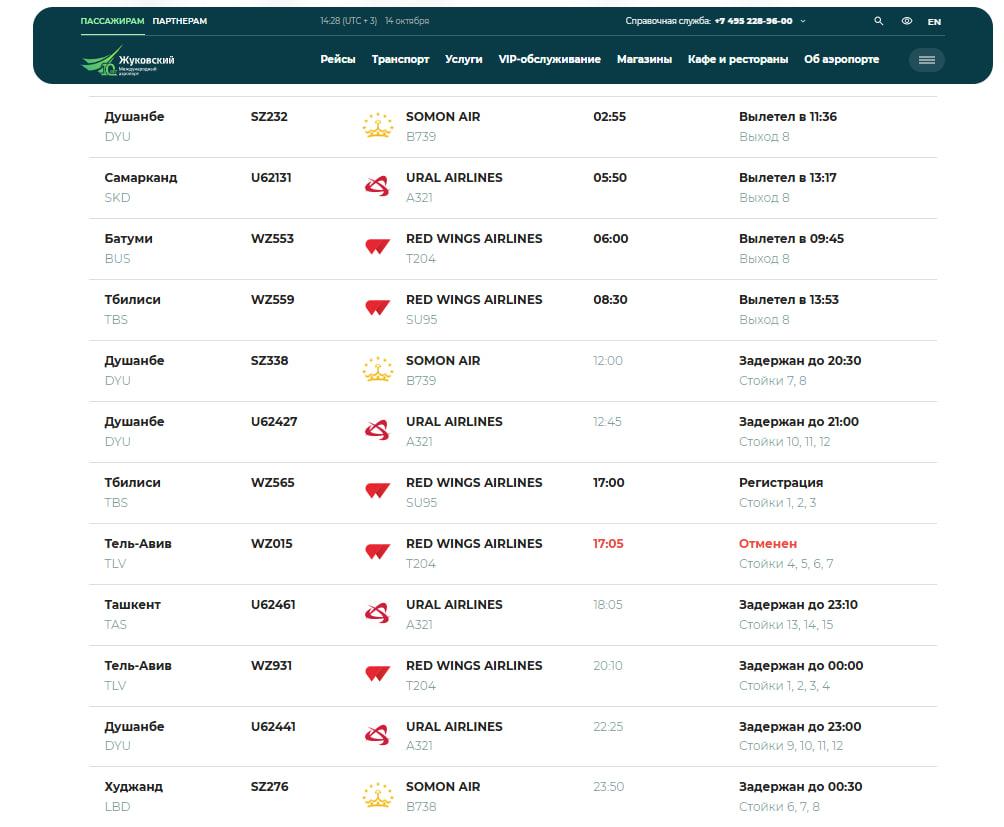Click the Батуми destination
The image size is (1004, 827).
pos(129,239)
